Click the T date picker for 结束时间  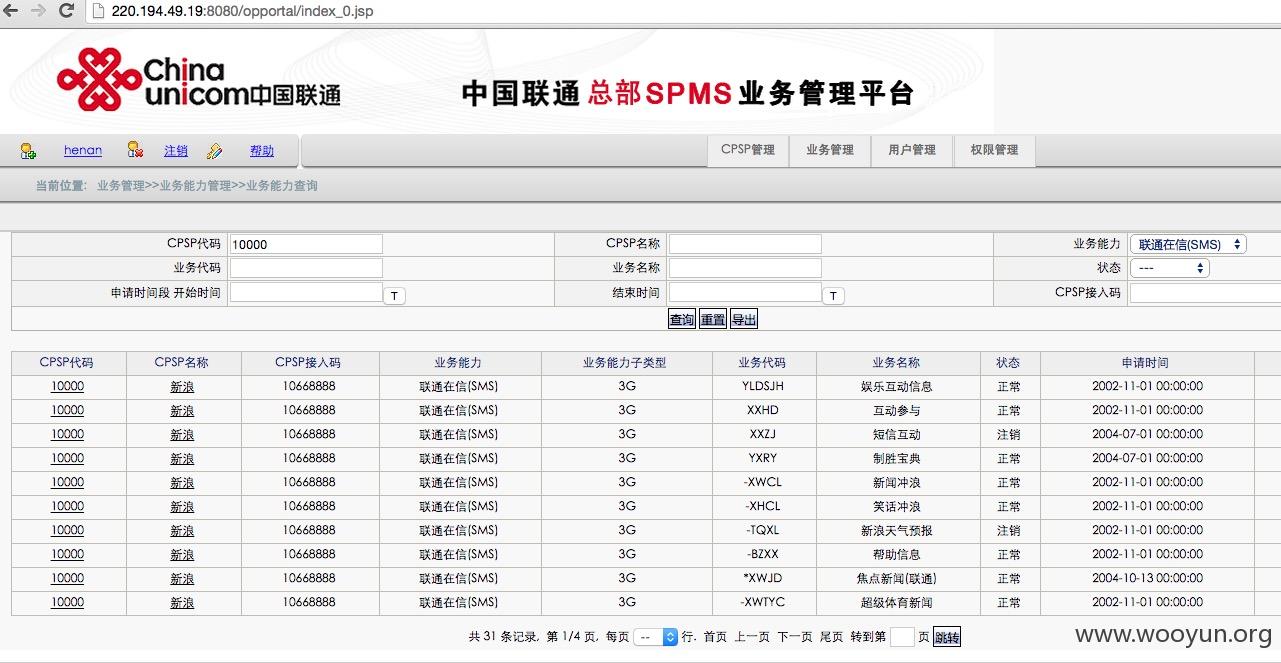click(833, 295)
